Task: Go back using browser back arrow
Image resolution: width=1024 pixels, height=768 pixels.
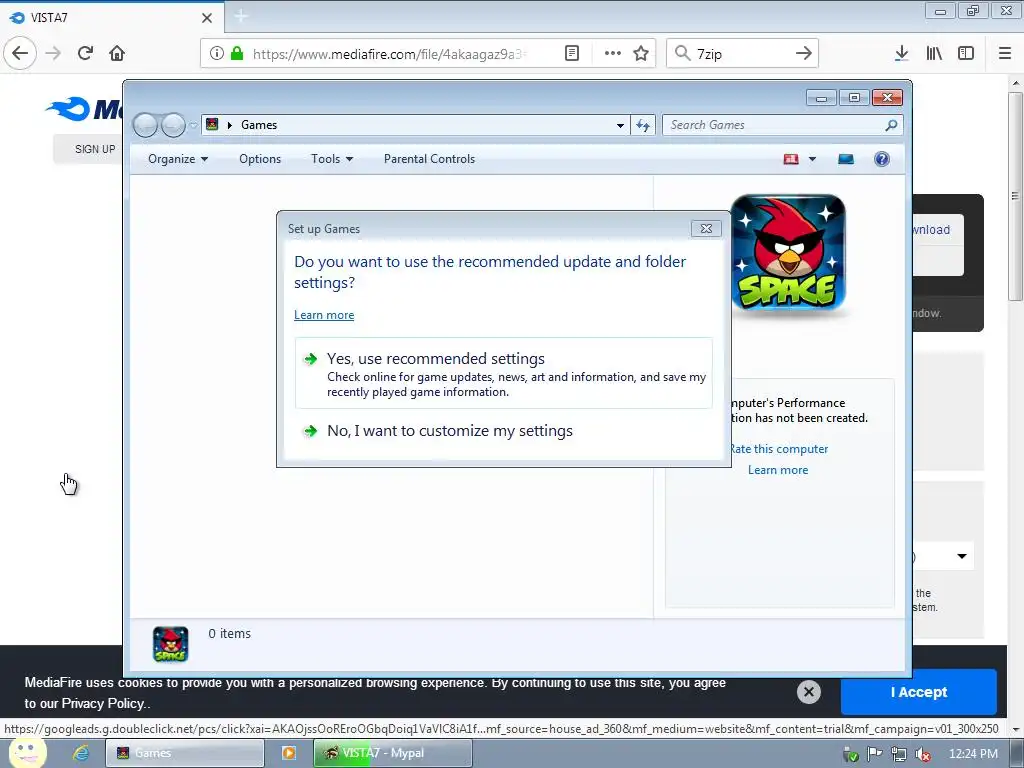Action: [20, 53]
